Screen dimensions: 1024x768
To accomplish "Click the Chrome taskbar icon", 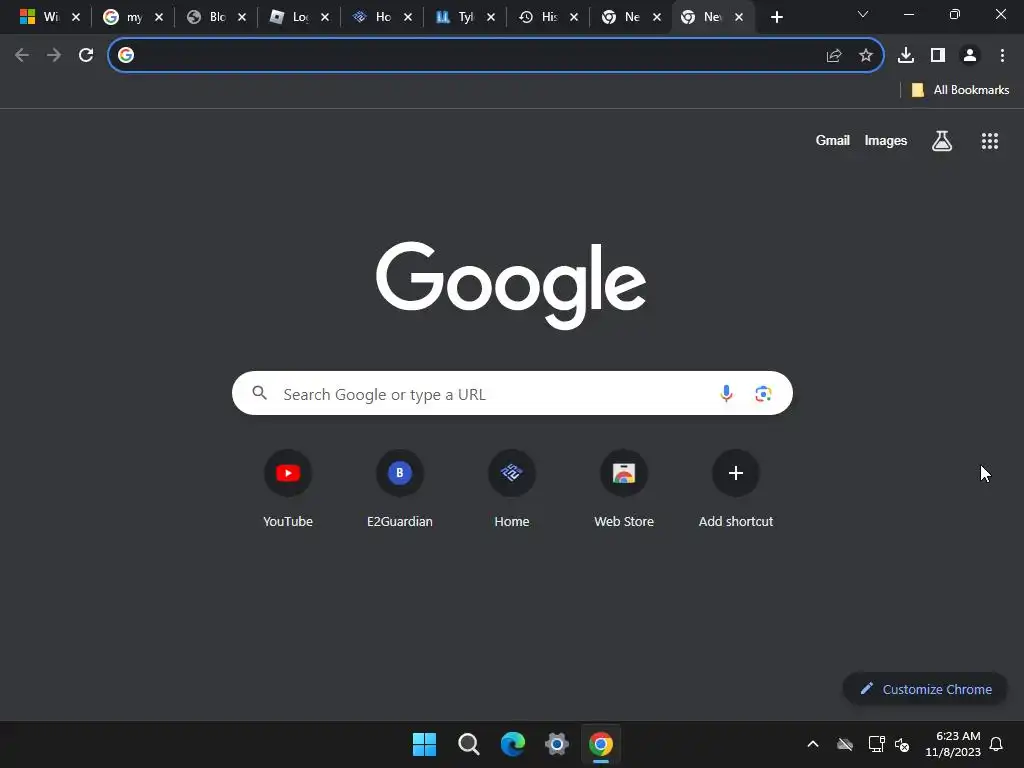I will pyautogui.click(x=601, y=744).
